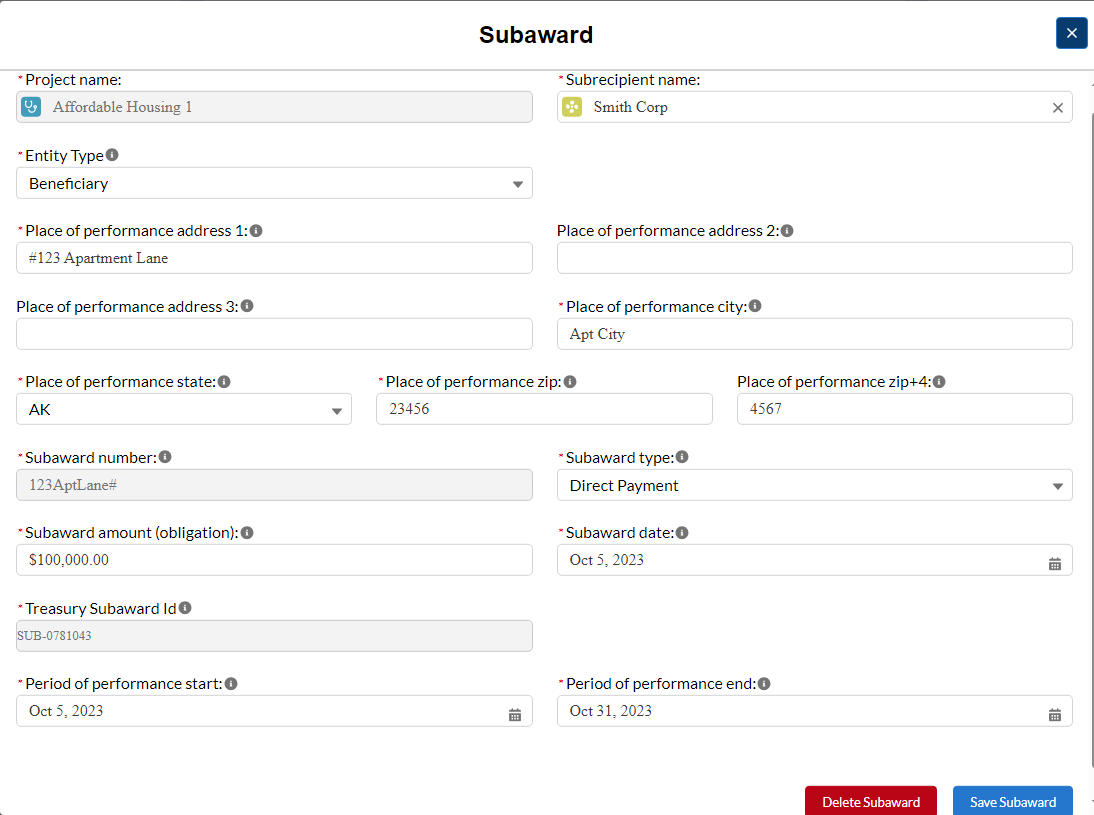Screen dimensions: 1094x815
Task: Click the Subaward amount input field
Action: click(274, 560)
